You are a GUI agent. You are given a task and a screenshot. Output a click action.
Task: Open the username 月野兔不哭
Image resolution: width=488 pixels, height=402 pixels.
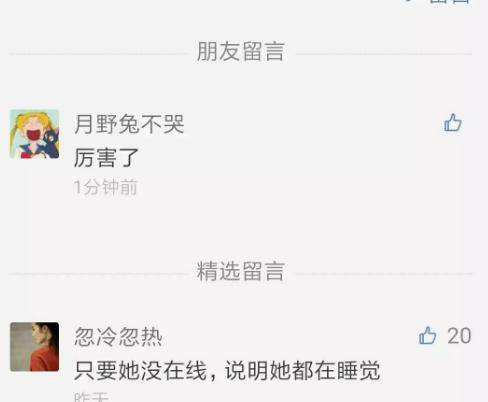pos(129,124)
